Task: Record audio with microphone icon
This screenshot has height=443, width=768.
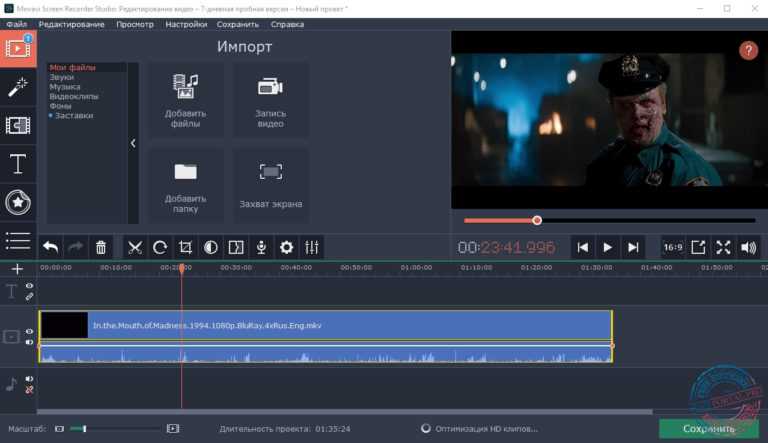Action: pyautogui.click(x=261, y=247)
